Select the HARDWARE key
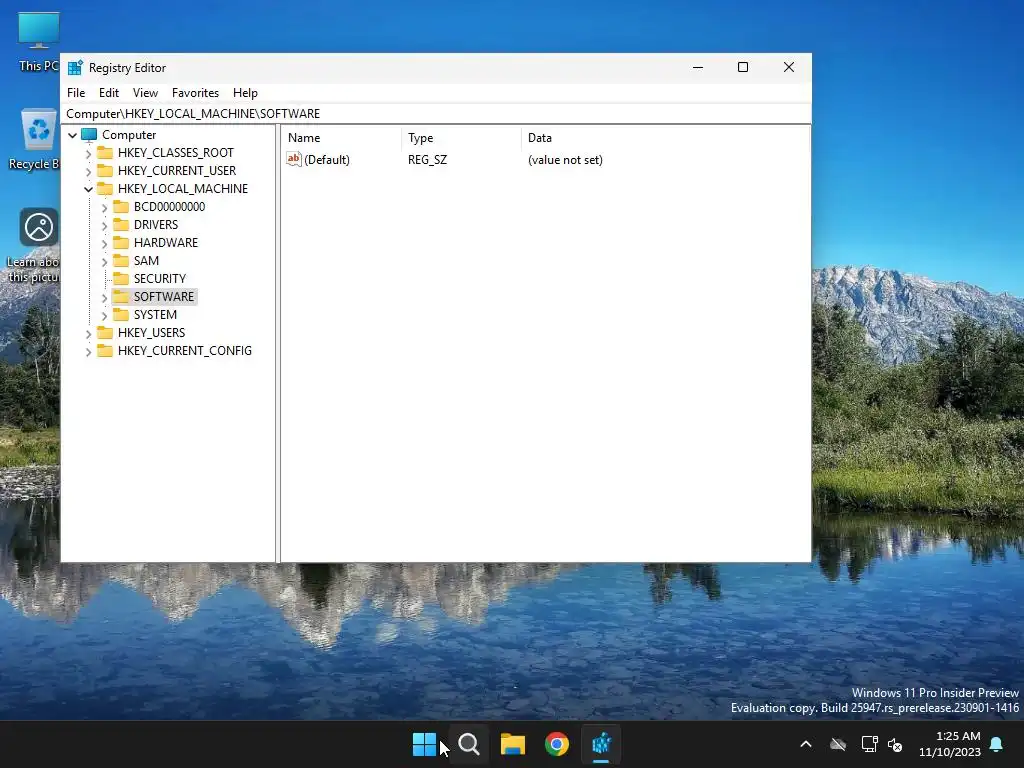Screen dimensions: 1024x768 tap(165, 242)
